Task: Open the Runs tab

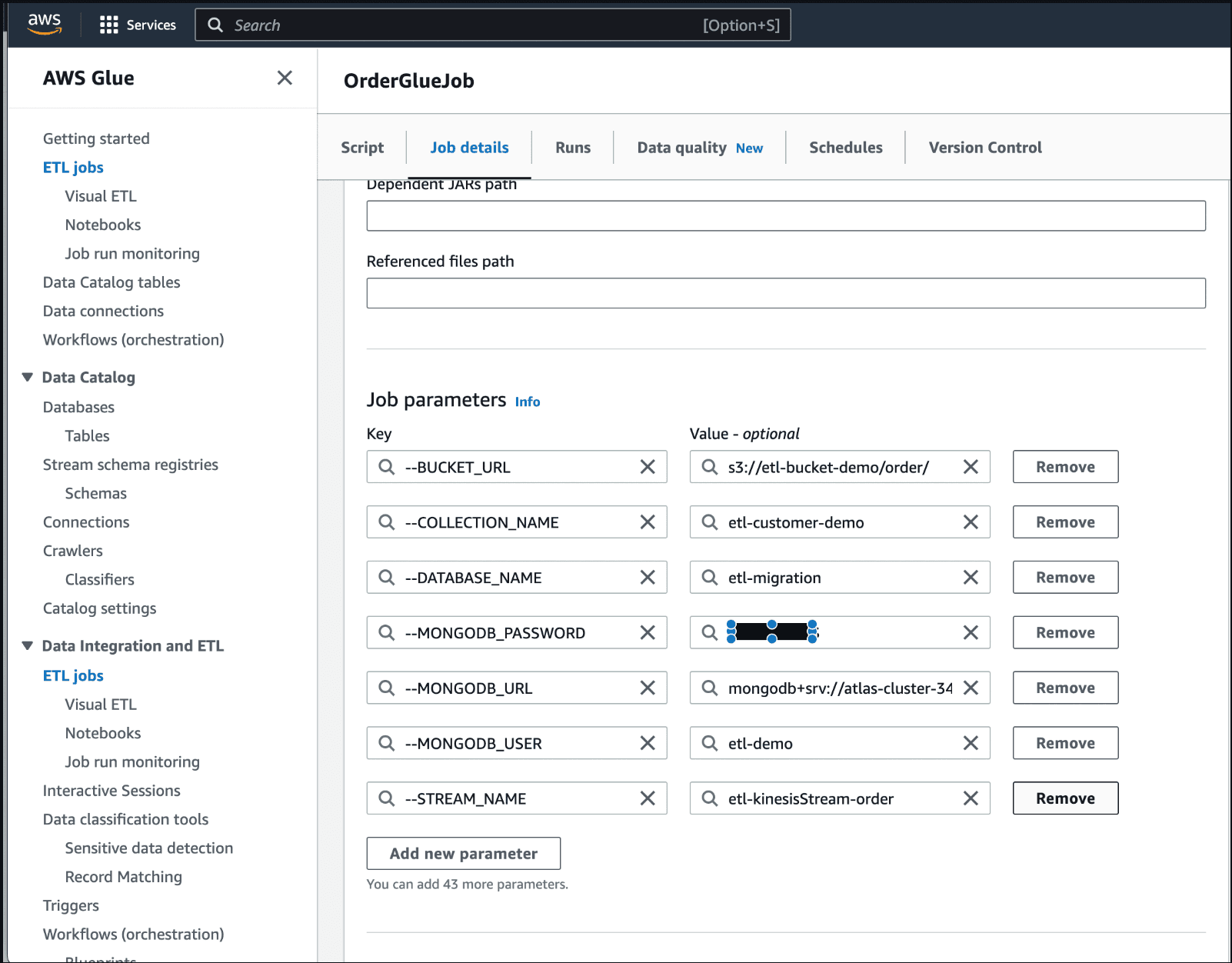Action: tap(573, 148)
